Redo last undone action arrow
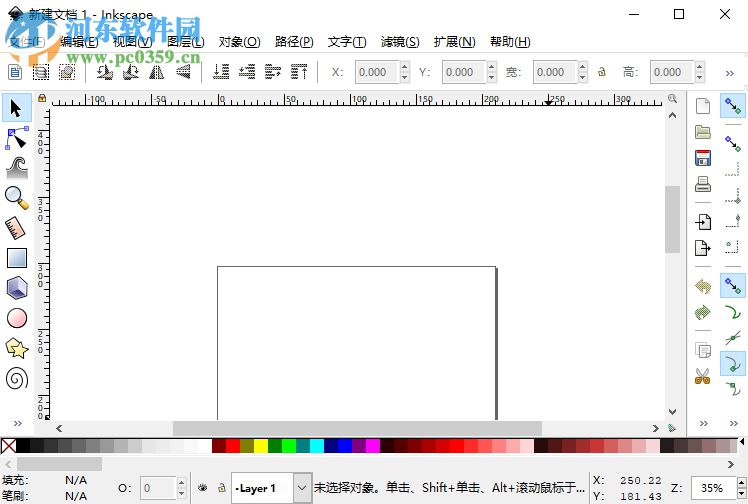This screenshot has width=748, height=504. point(703,312)
